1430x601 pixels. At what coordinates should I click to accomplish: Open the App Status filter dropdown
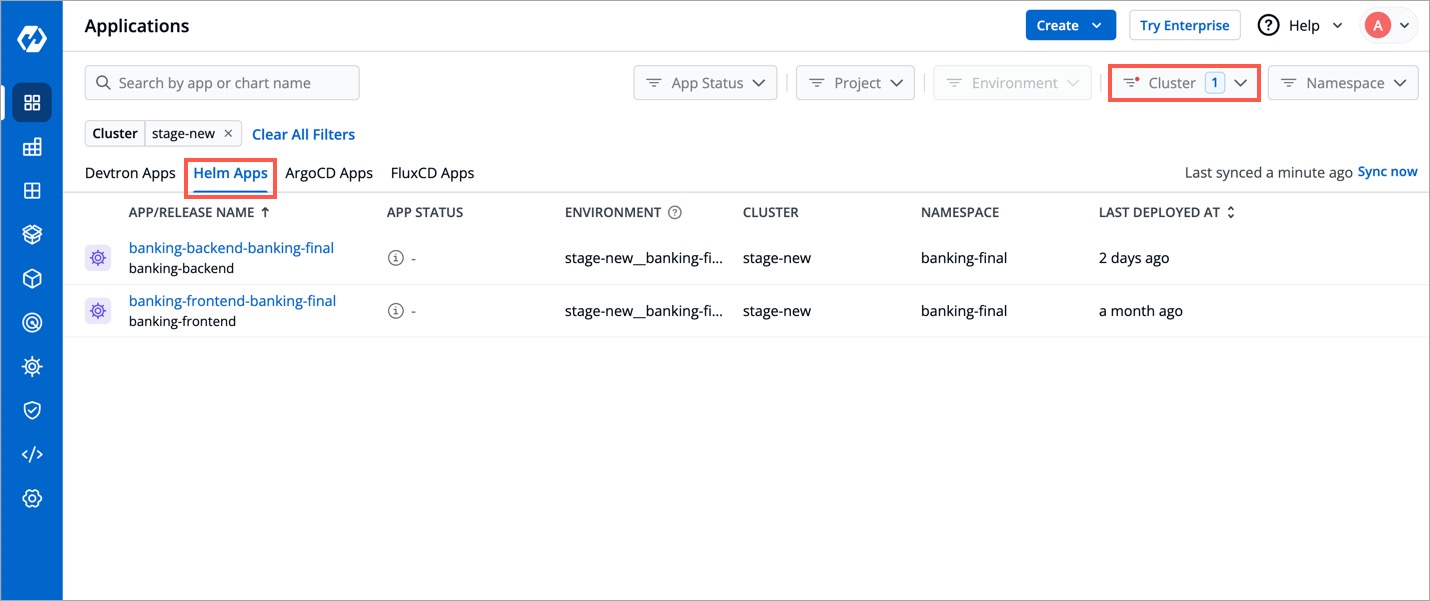(705, 82)
